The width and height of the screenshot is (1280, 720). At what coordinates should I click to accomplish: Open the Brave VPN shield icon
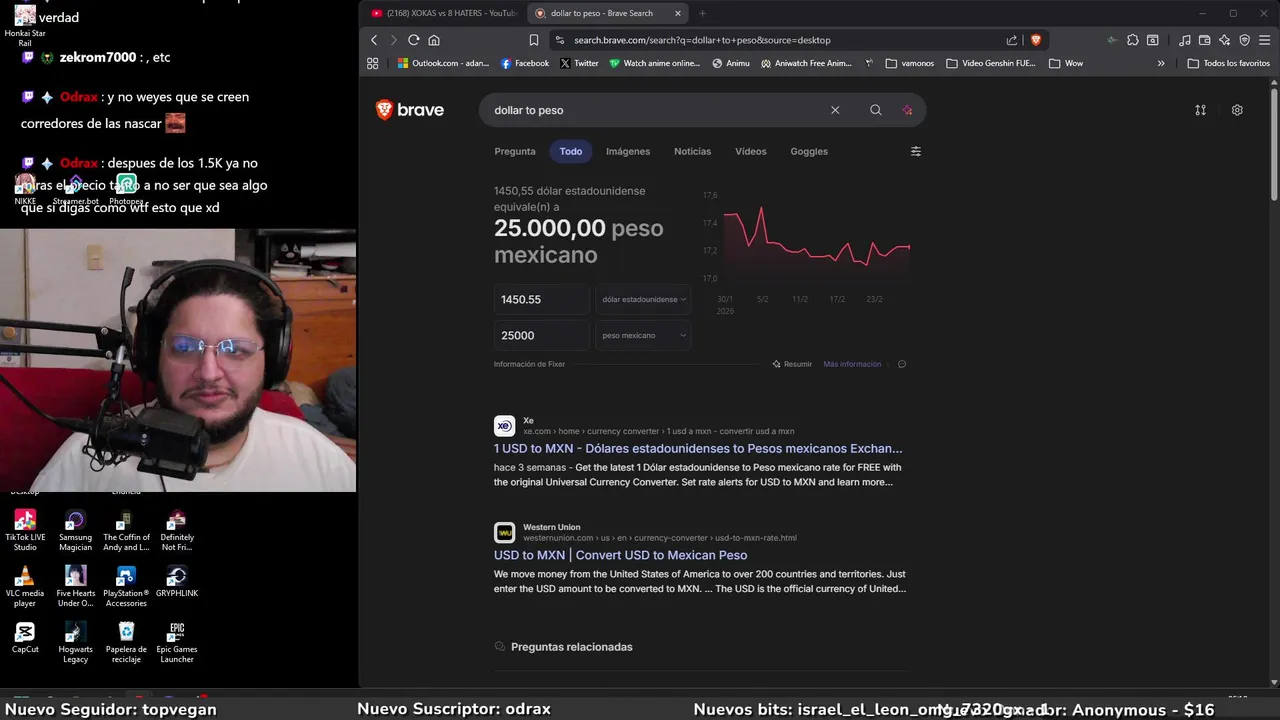pos(1245,40)
